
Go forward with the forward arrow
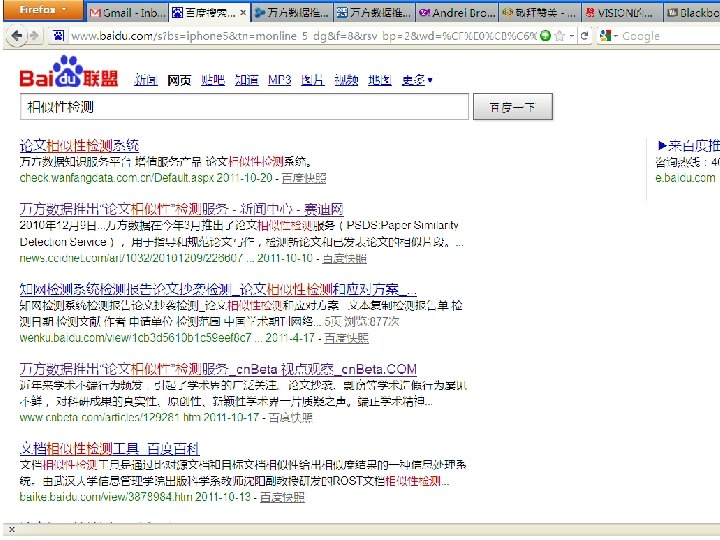(34, 35)
